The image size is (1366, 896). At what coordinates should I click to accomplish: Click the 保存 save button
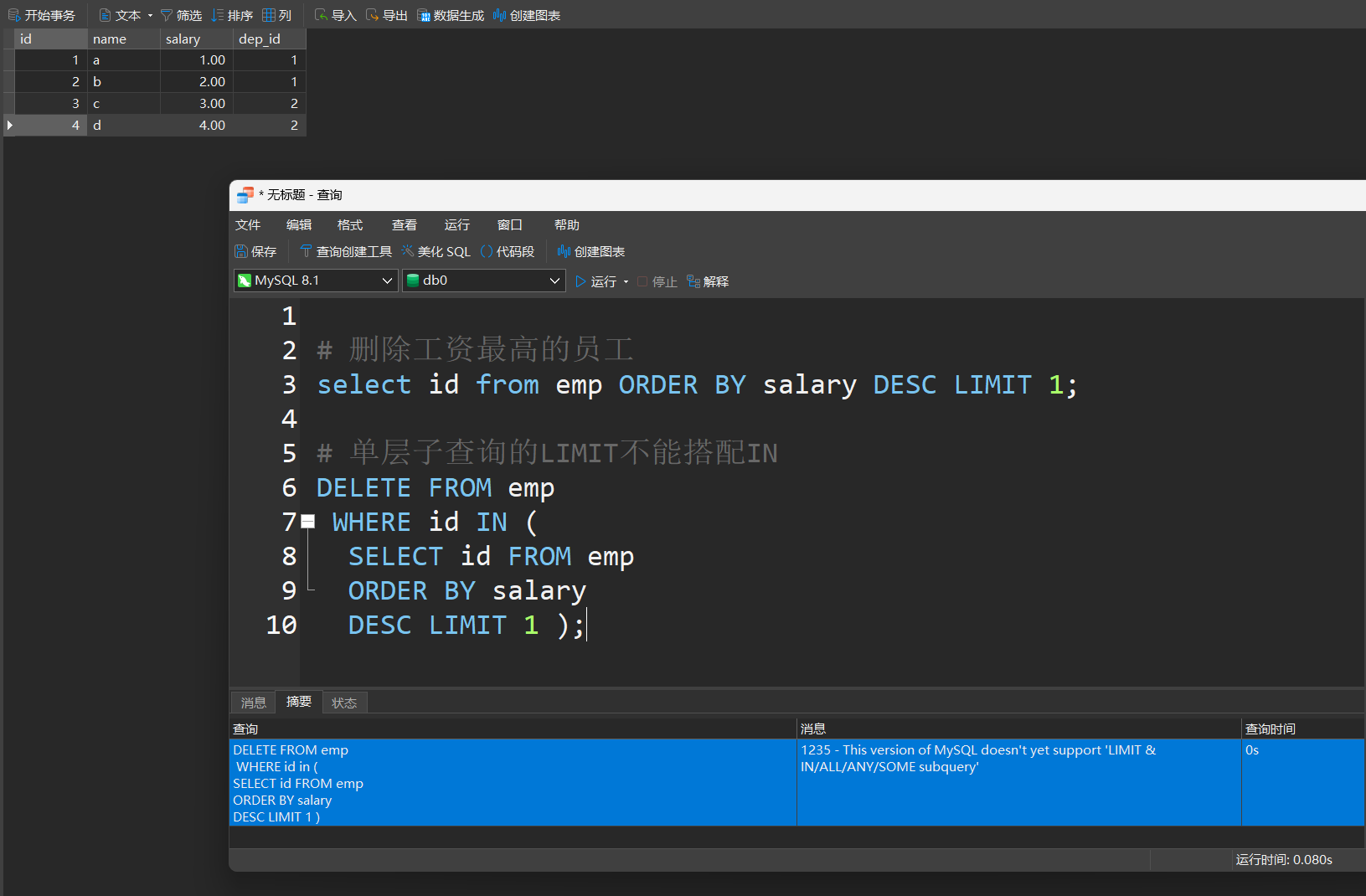tap(255, 251)
